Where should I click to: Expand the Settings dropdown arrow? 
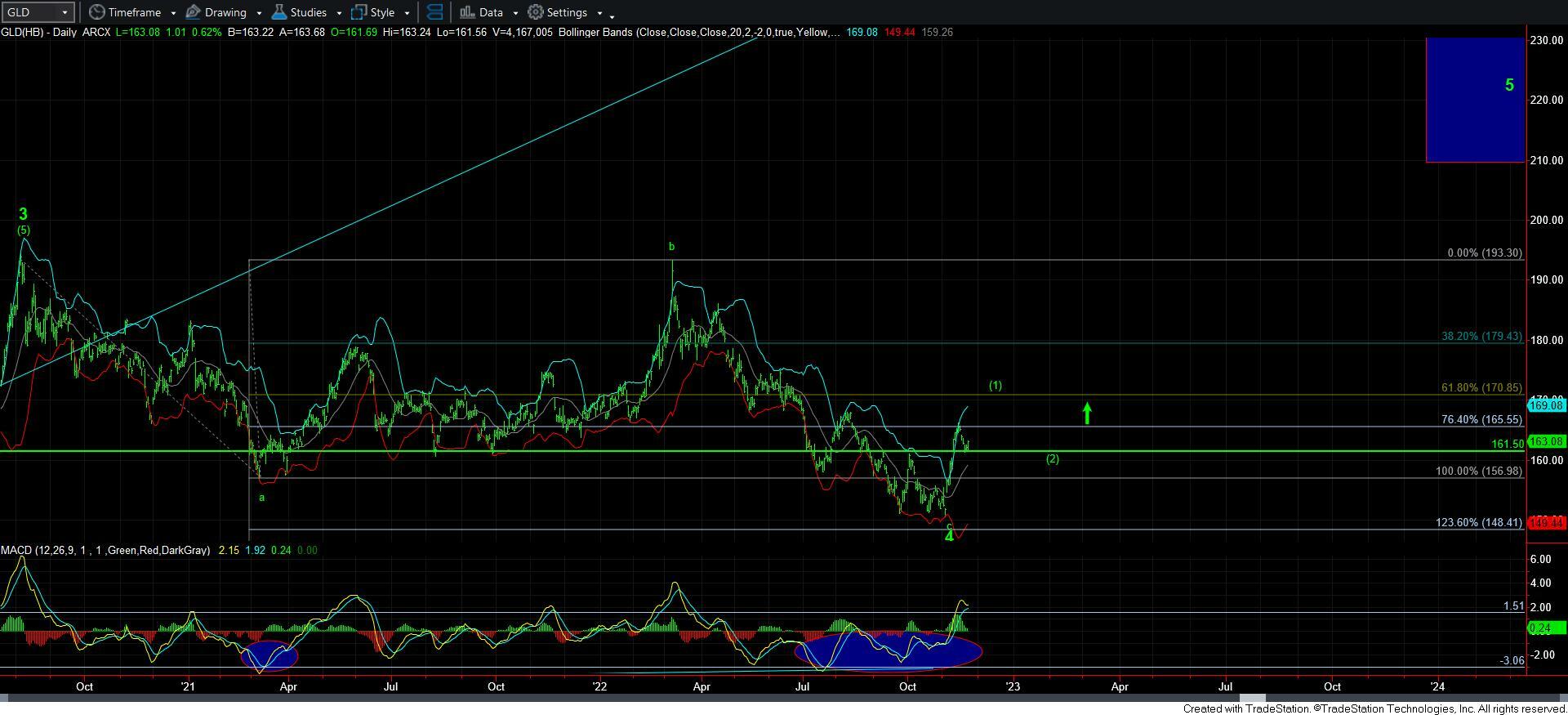[x=599, y=13]
